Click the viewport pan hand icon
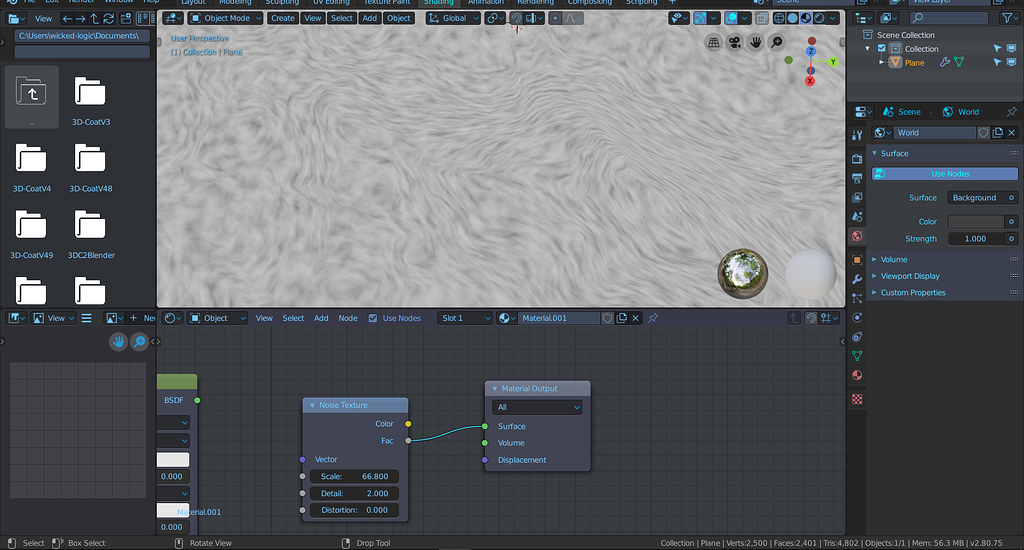The width and height of the screenshot is (1024, 550). 756,42
